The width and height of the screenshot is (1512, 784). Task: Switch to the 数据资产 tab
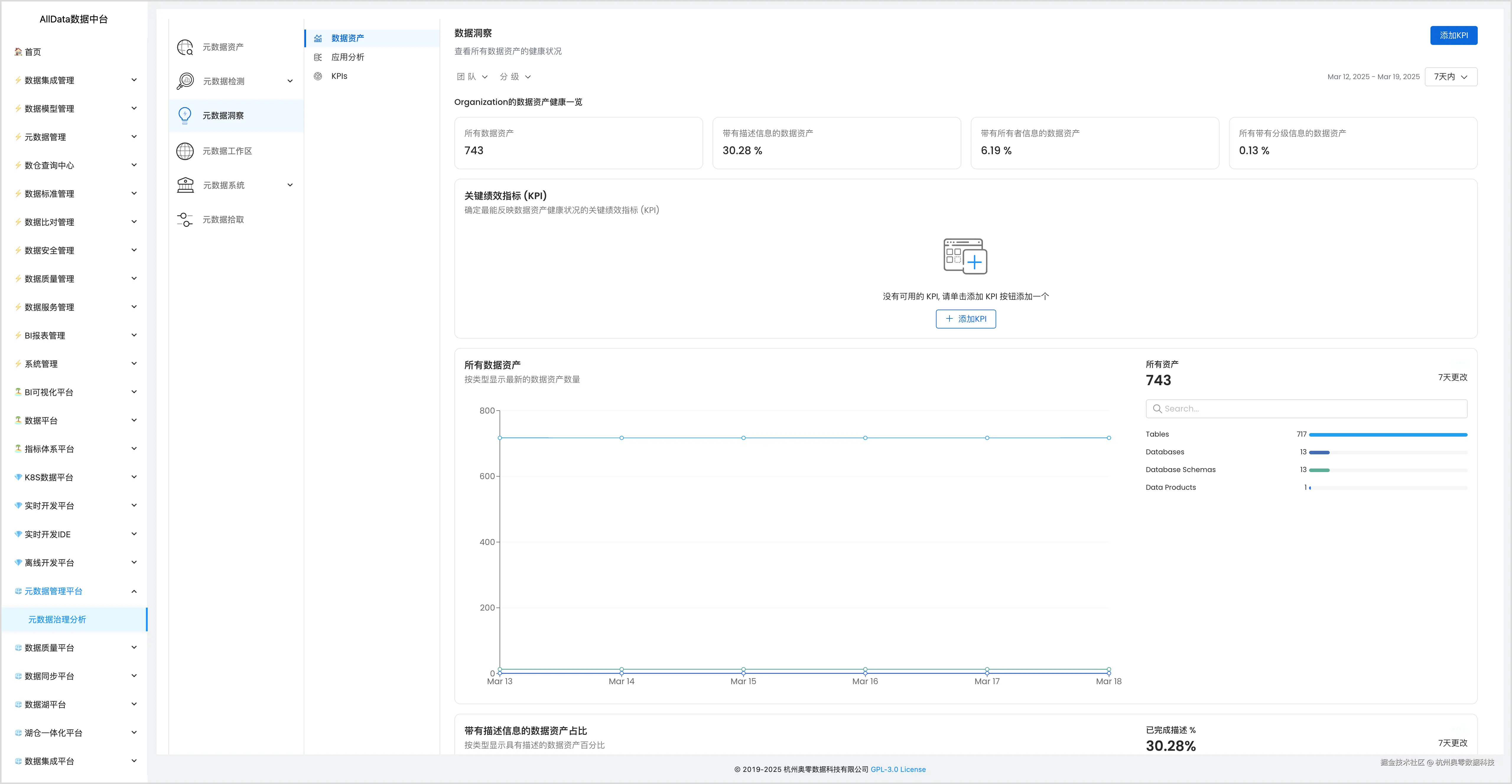pyautogui.click(x=347, y=38)
